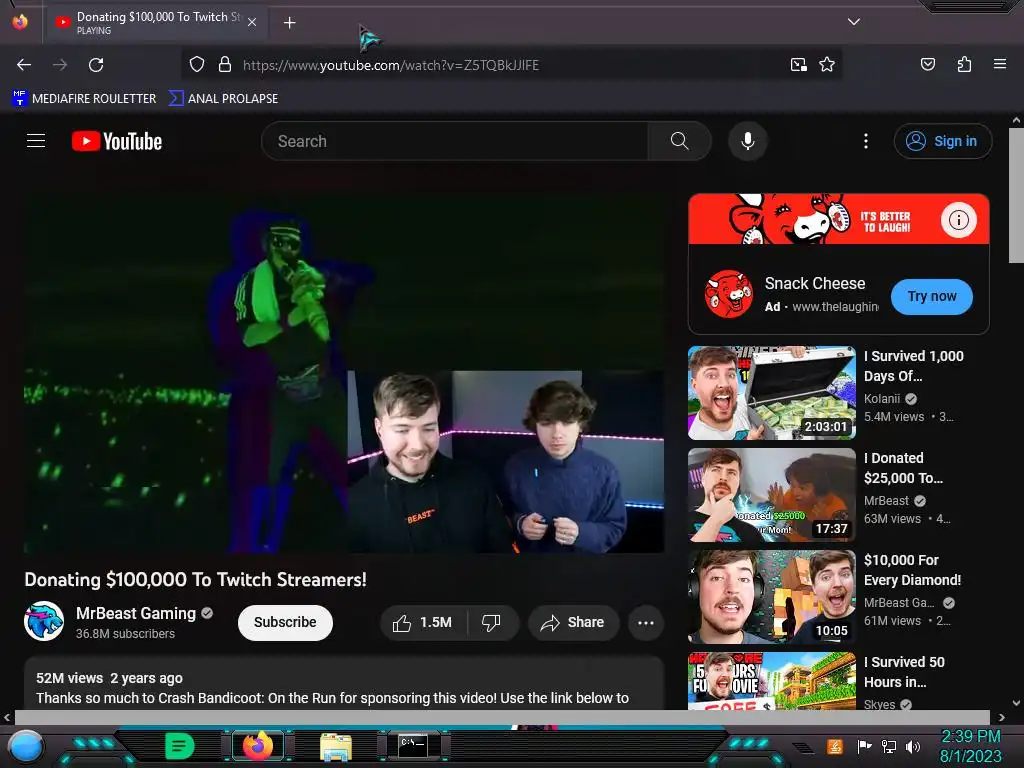Click the page URL in the address bar
Viewport: 1024px width, 768px height.
tap(391, 65)
